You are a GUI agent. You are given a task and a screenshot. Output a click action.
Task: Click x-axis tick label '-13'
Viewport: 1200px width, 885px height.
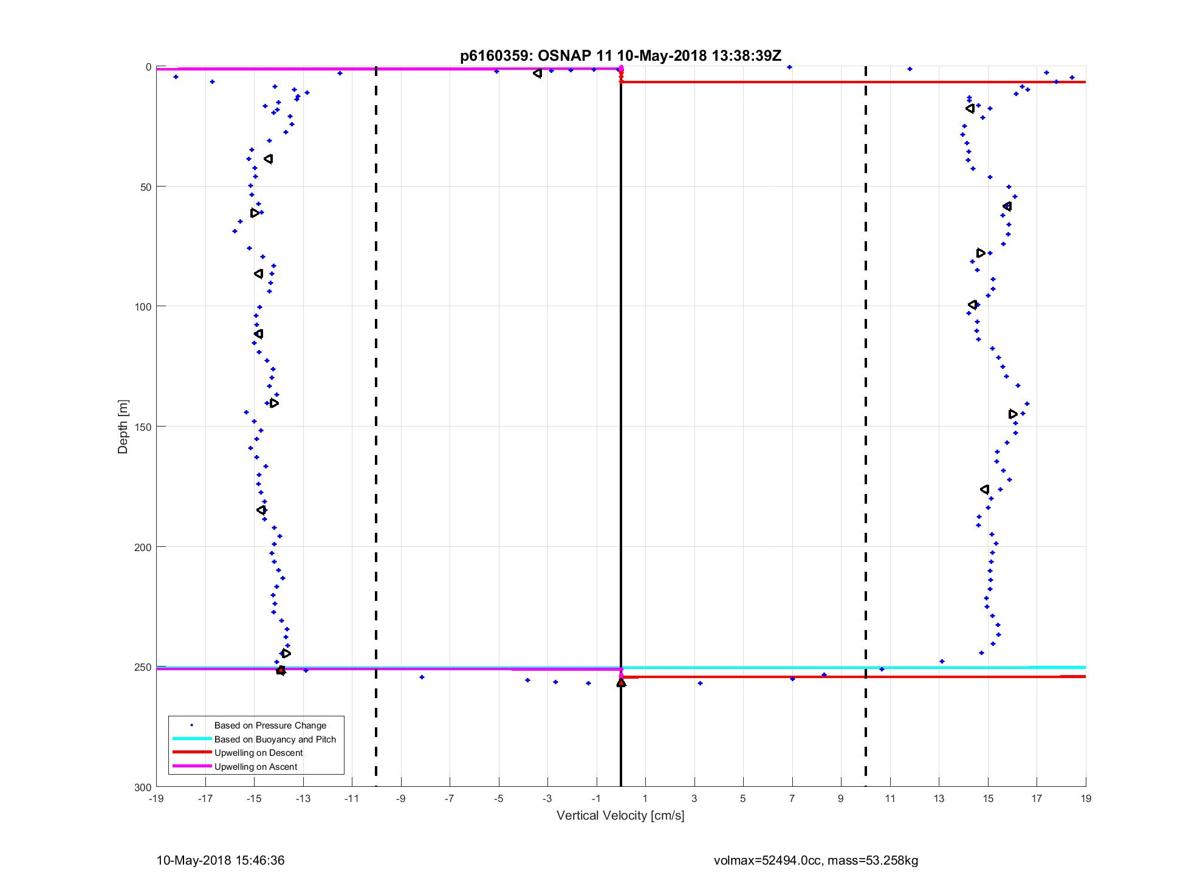[x=303, y=799]
